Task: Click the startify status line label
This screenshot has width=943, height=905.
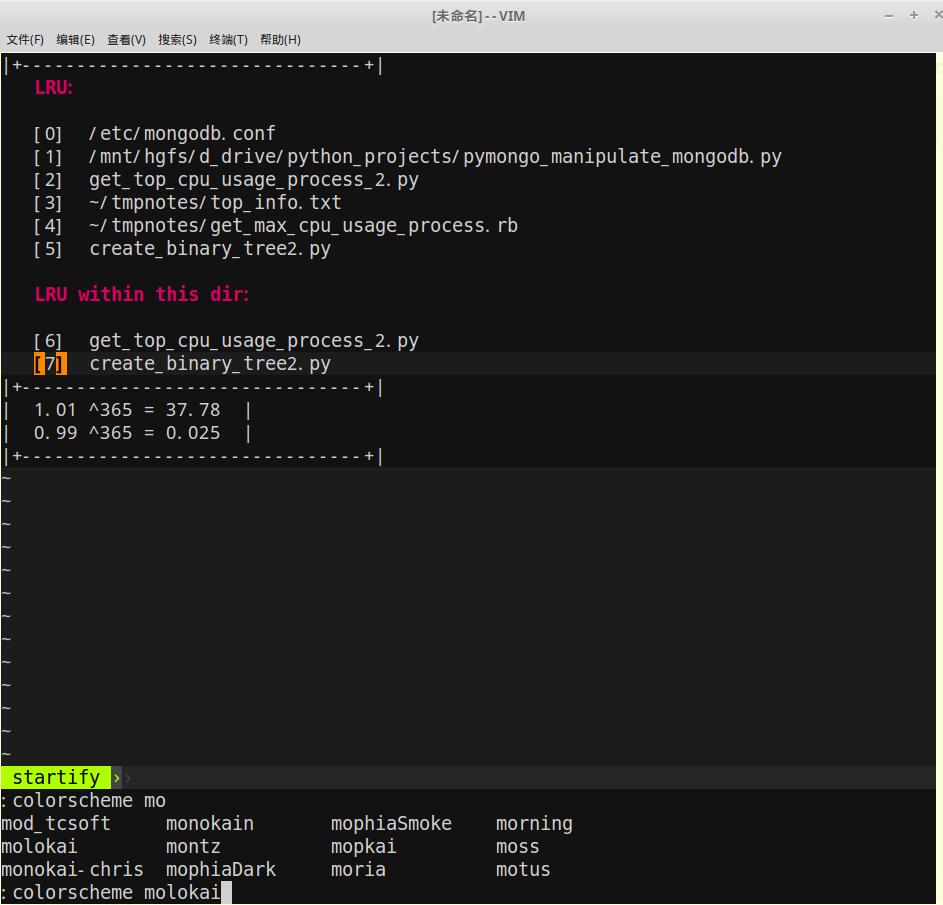Action: tap(56, 777)
